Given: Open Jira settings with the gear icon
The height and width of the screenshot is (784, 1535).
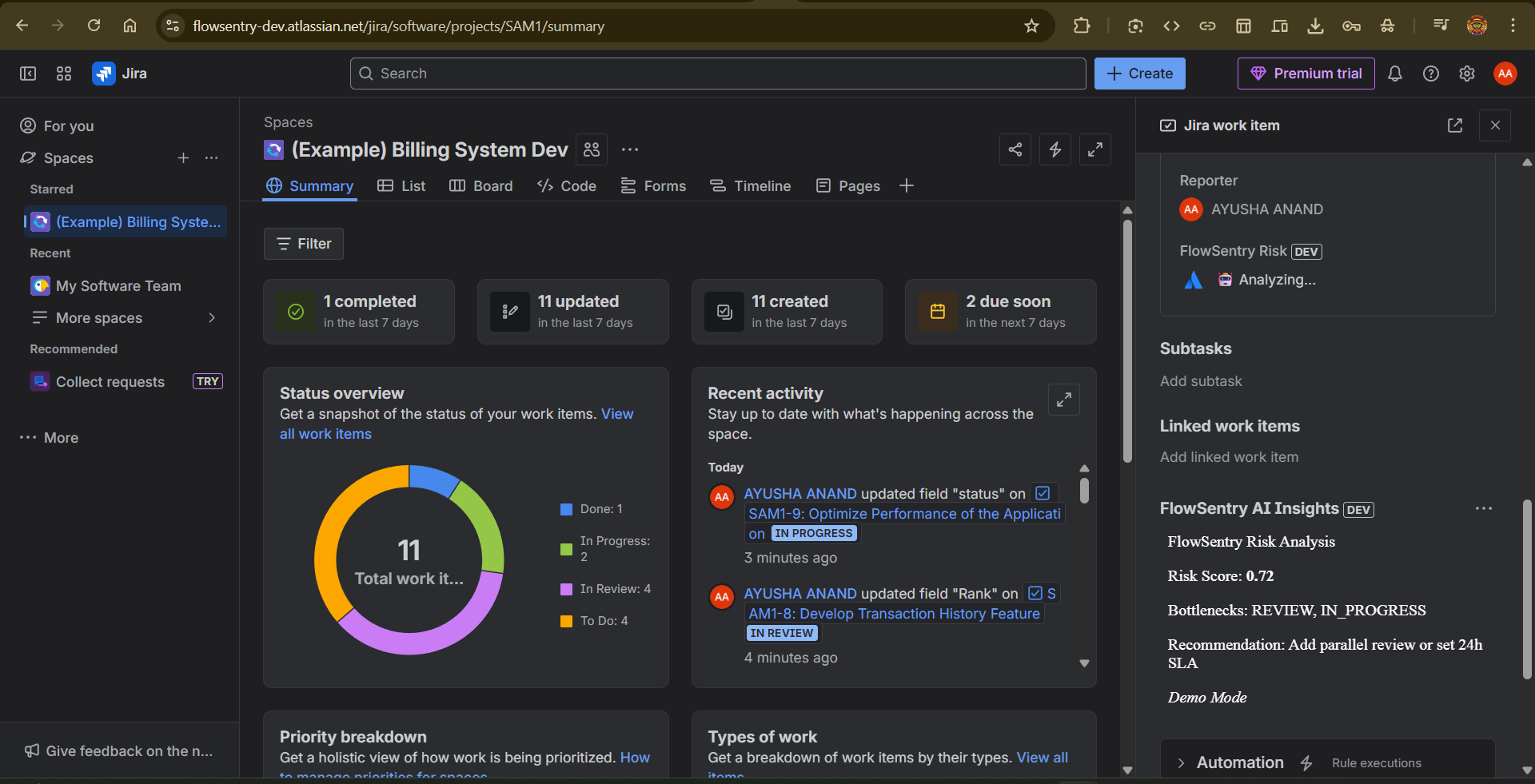Looking at the screenshot, I should pos(1467,73).
